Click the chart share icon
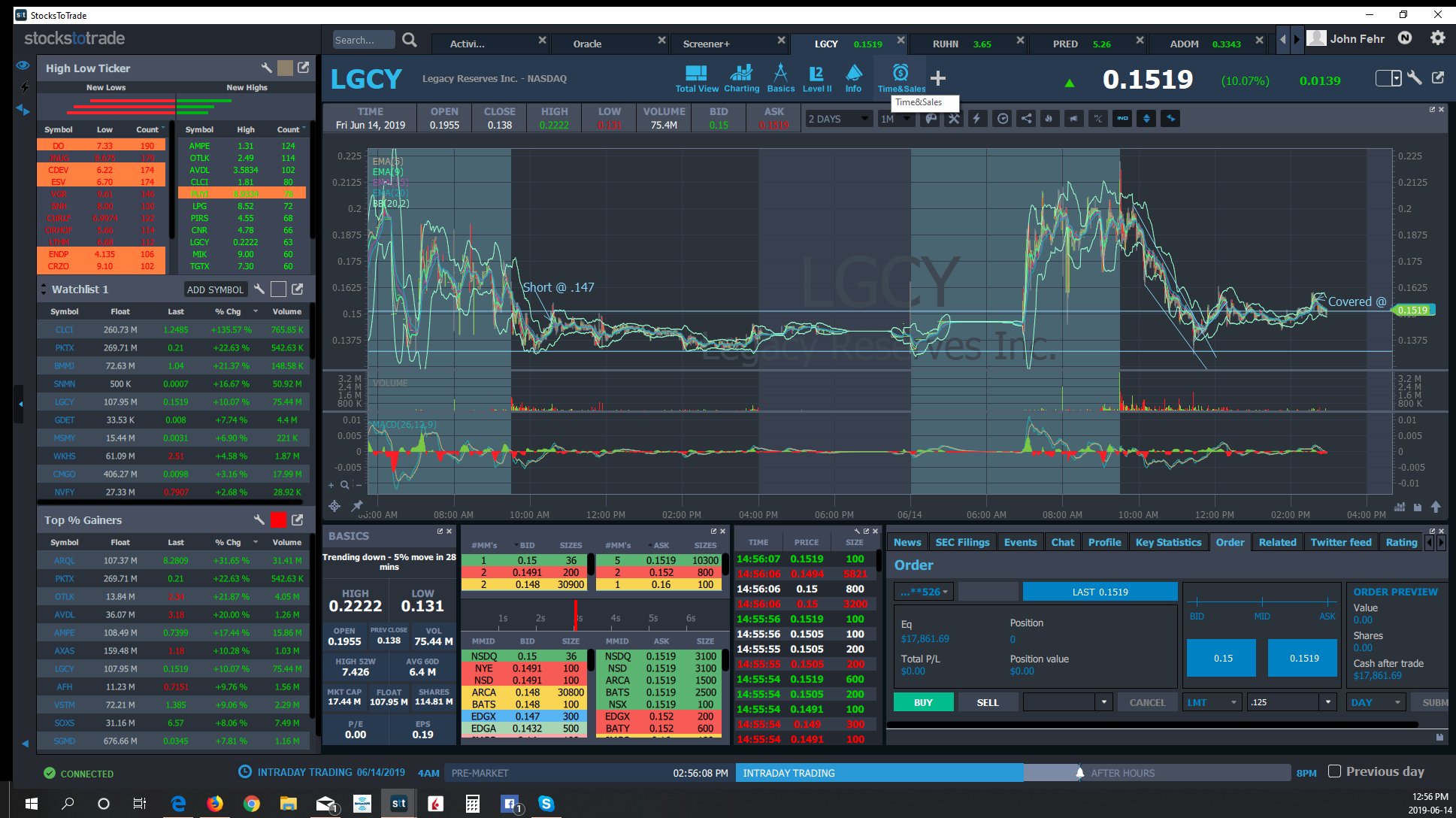The height and width of the screenshot is (818, 1456). coord(1026,119)
